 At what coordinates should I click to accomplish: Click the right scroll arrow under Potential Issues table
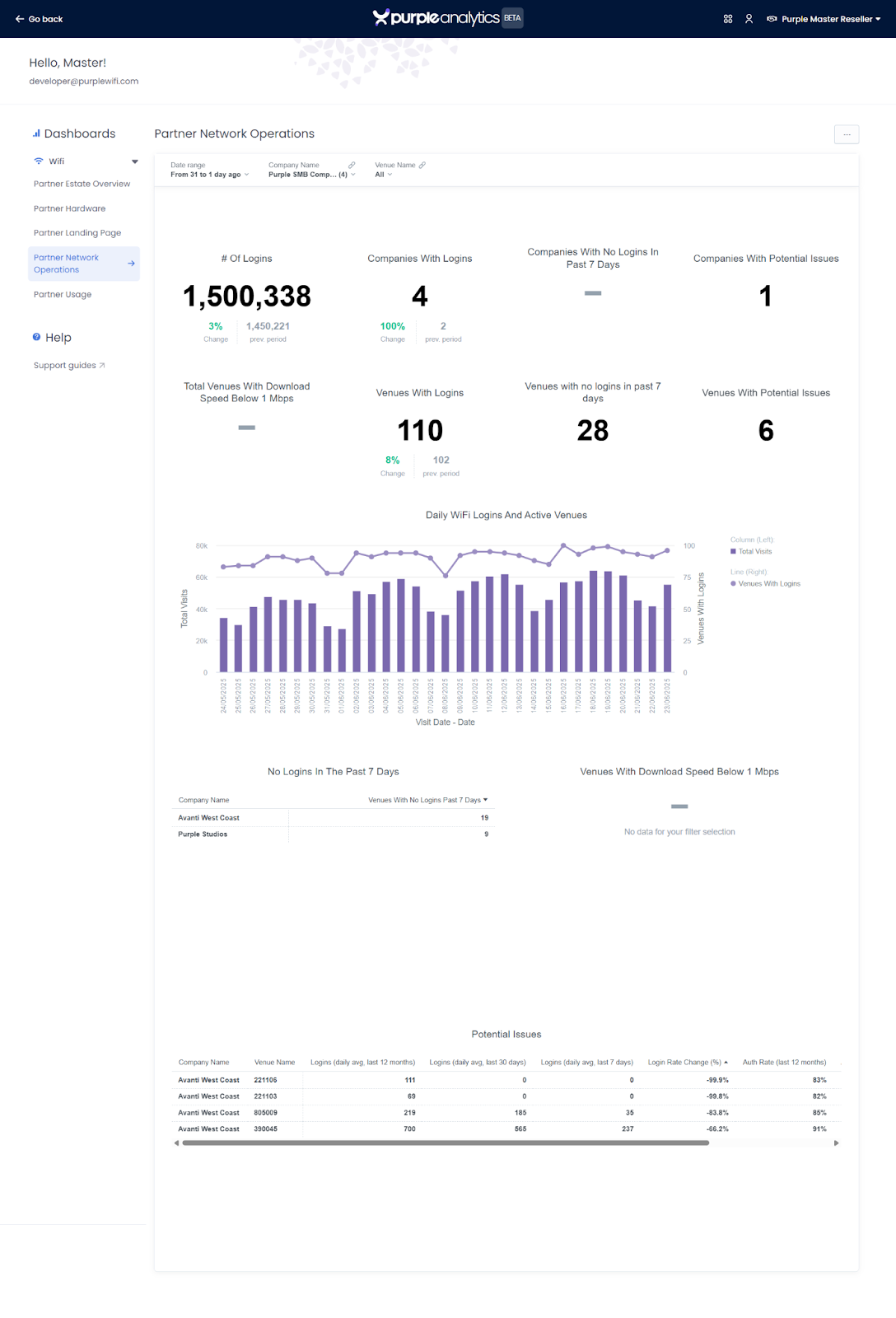(x=837, y=1143)
